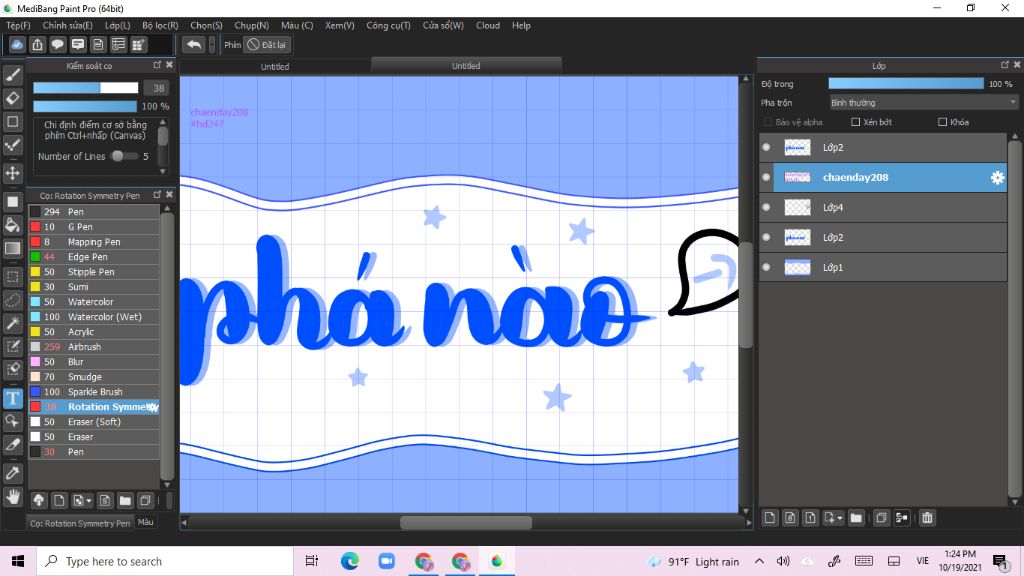Viewport: 1024px width, 576px height.
Task: Activate the rectangular Select tool
Action: [x=12, y=276]
